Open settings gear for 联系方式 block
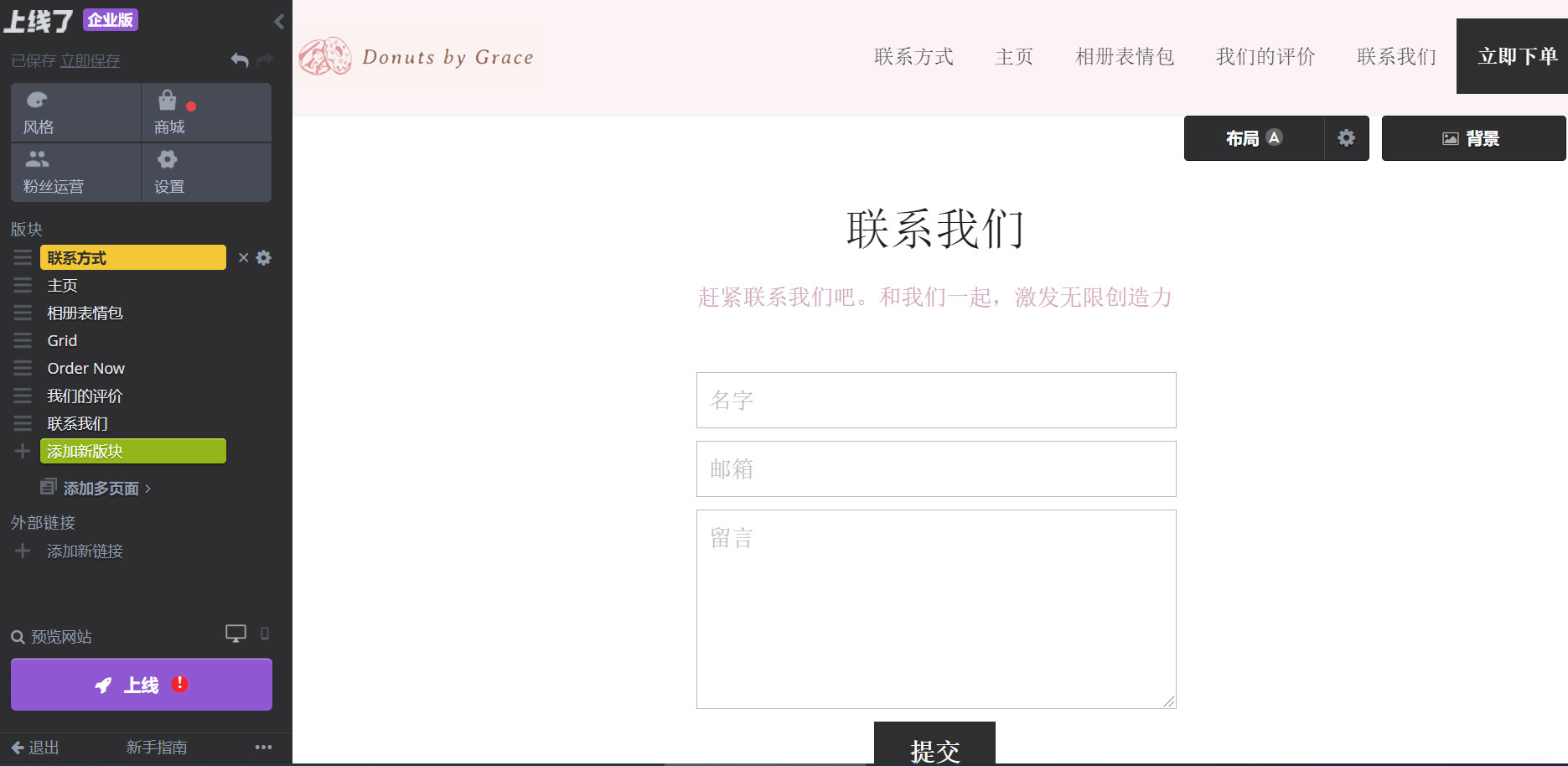The image size is (1568, 766). tap(264, 257)
